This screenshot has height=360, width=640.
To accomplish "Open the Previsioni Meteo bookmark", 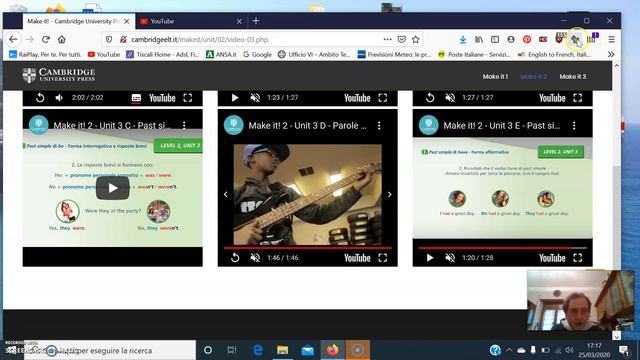I will 394,54.
